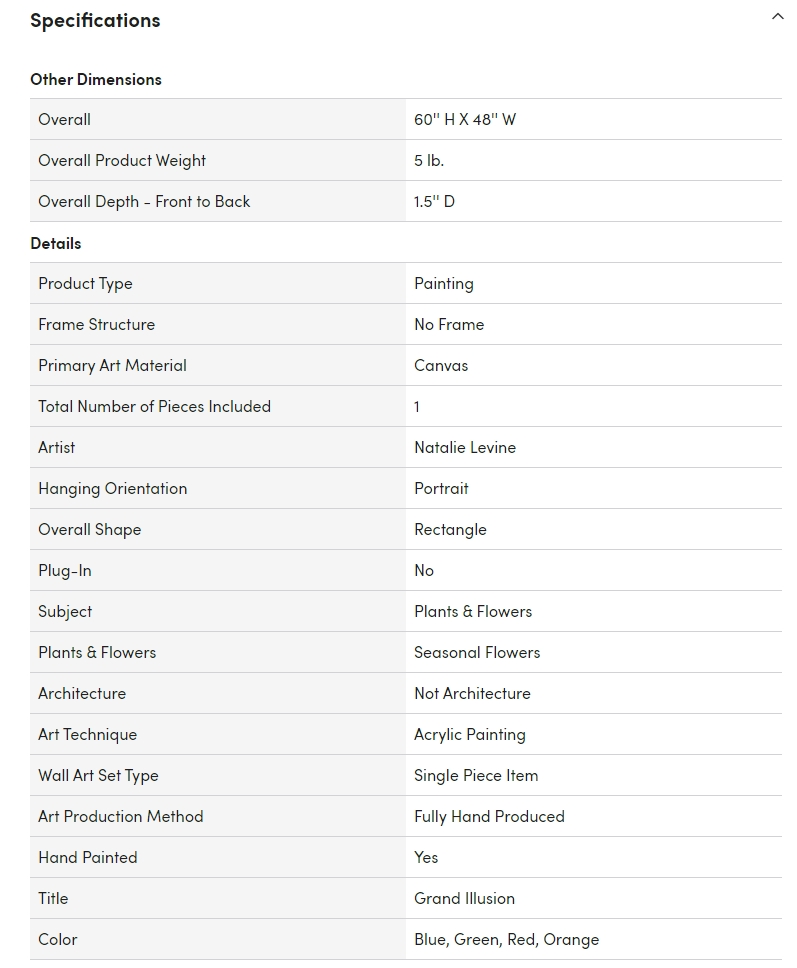This screenshot has height=968, width=797.
Task: Click the Details section heading
Action: [56, 243]
